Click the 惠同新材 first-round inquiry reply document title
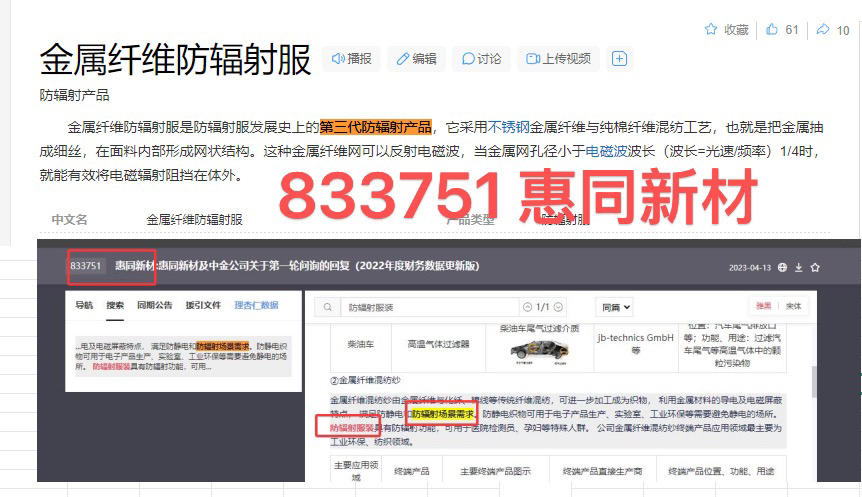The width and height of the screenshot is (862, 497). [297, 266]
